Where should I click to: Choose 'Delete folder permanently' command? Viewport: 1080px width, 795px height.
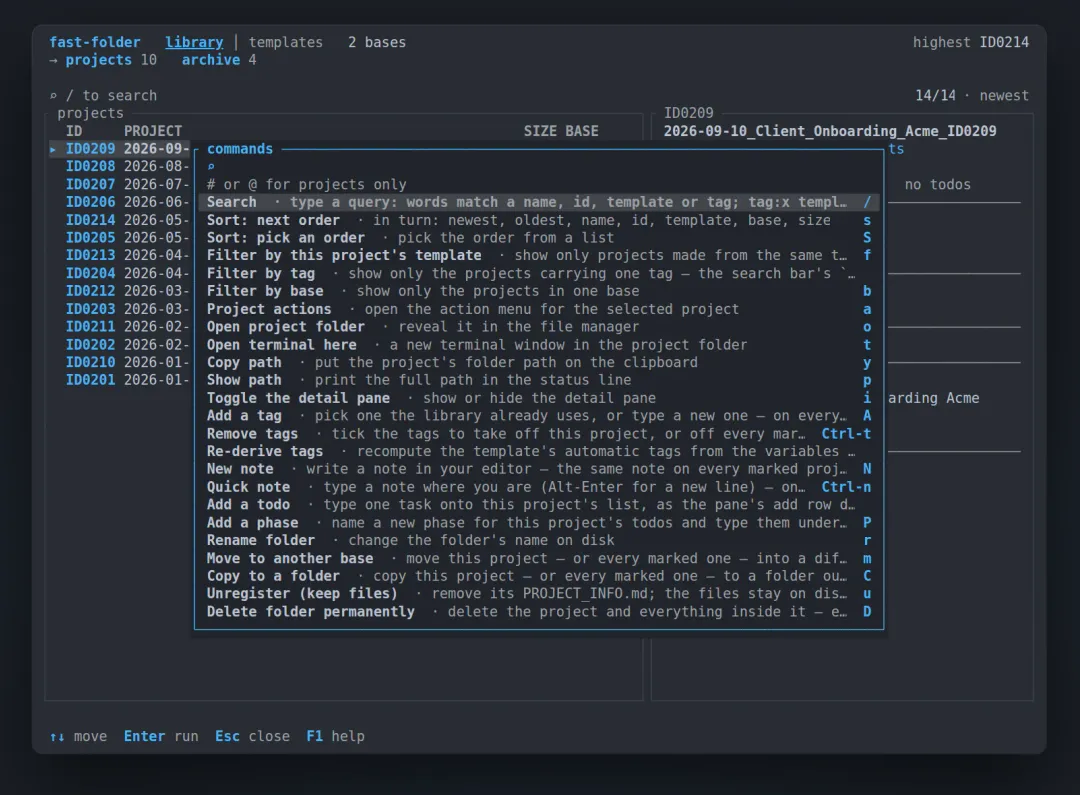tap(539, 612)
